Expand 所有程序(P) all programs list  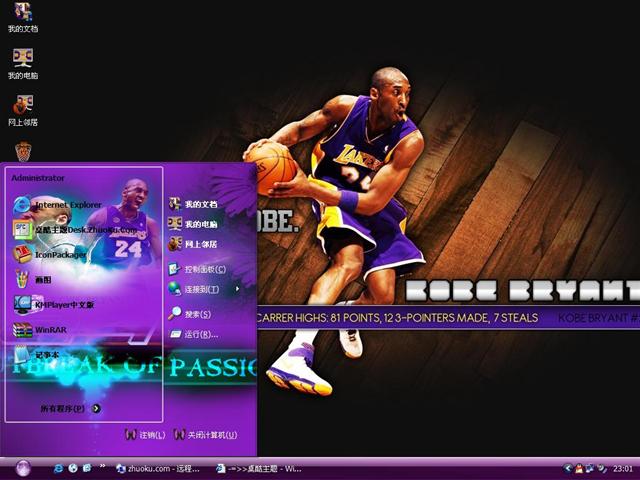click(70, 408)
